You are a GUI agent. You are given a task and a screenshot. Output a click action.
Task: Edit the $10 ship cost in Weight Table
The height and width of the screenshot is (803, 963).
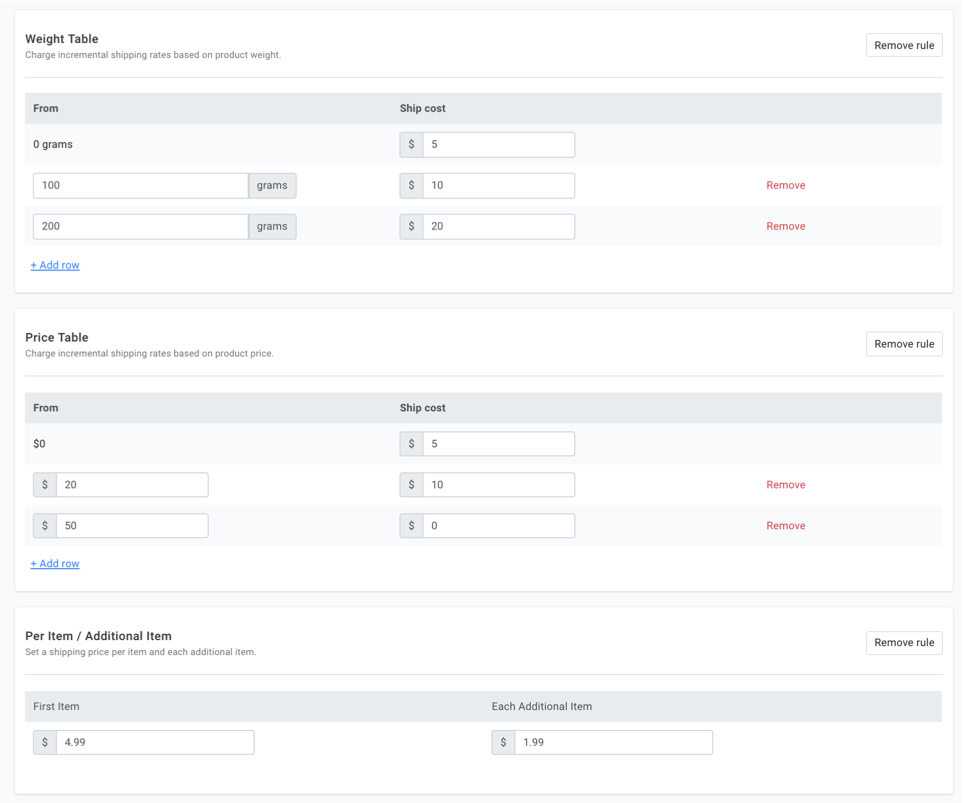499,186
